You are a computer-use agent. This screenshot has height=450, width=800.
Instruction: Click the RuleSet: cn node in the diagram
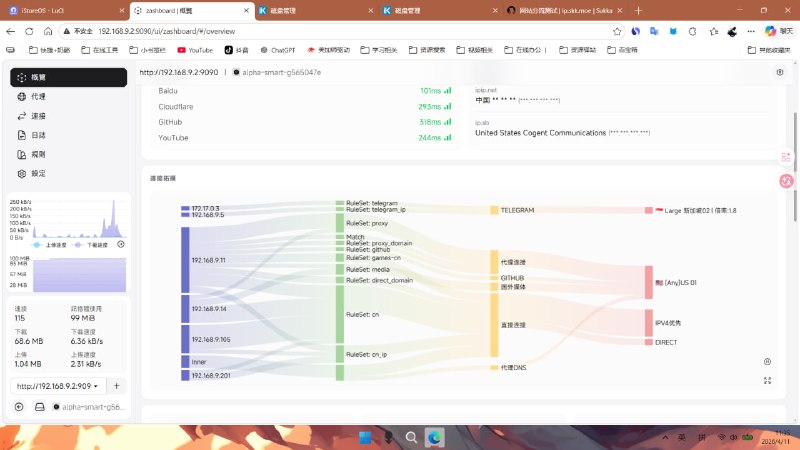[340, 314]
